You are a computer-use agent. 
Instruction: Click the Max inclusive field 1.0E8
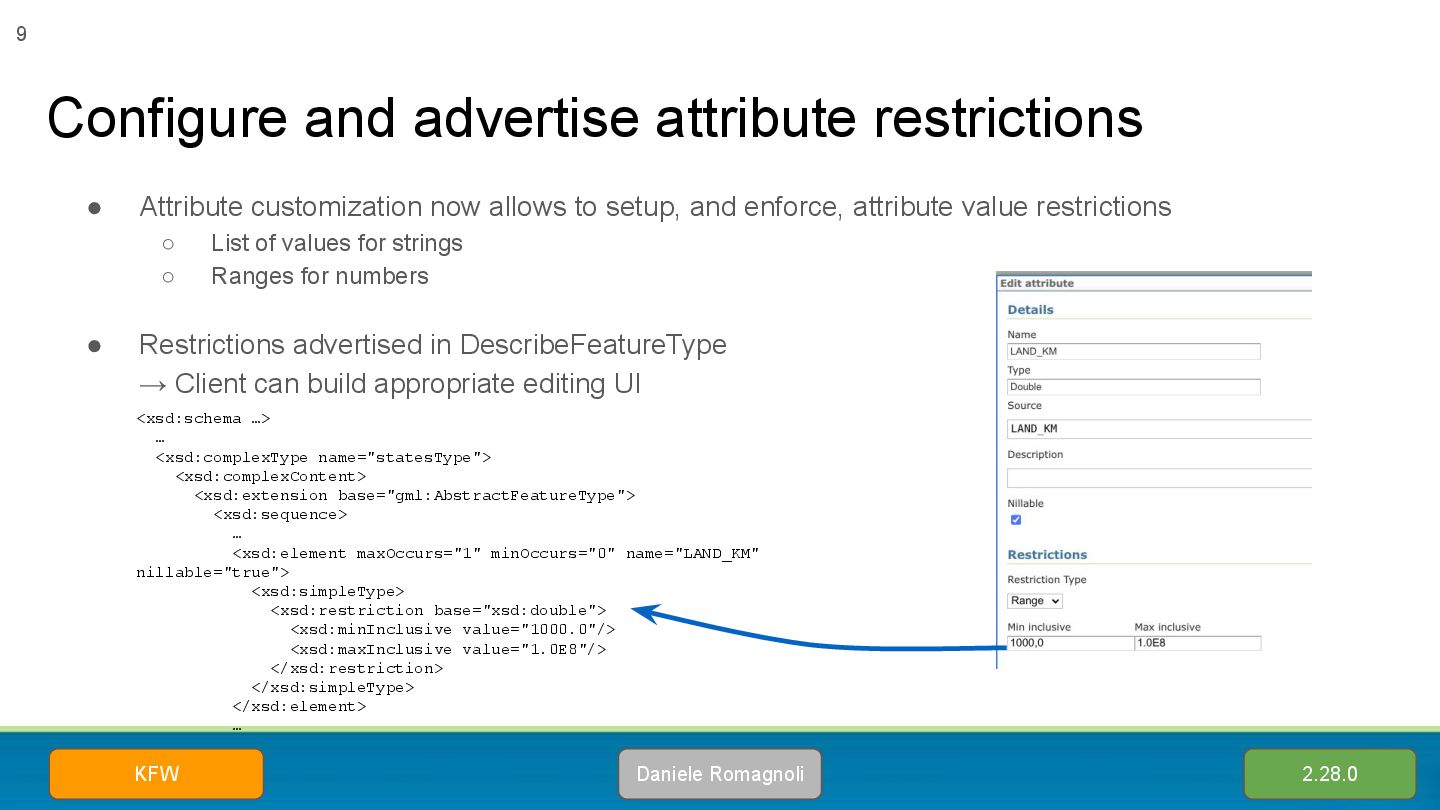pos(1198,643)
